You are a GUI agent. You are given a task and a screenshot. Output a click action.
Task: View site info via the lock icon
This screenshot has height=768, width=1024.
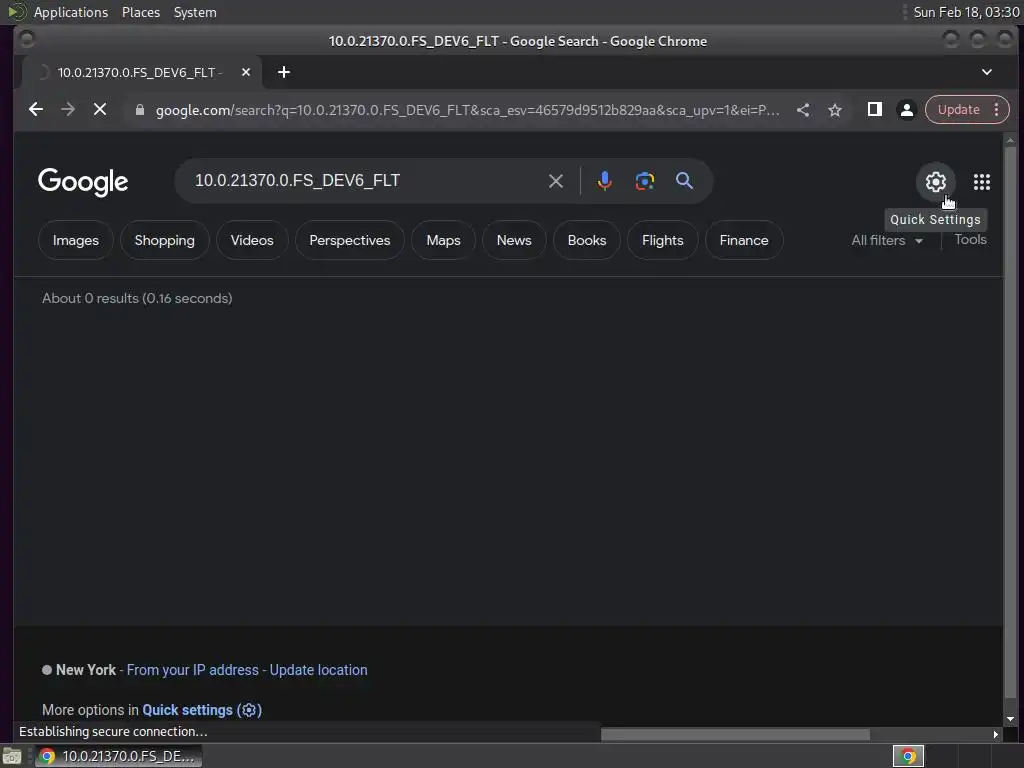click(140, 110)
